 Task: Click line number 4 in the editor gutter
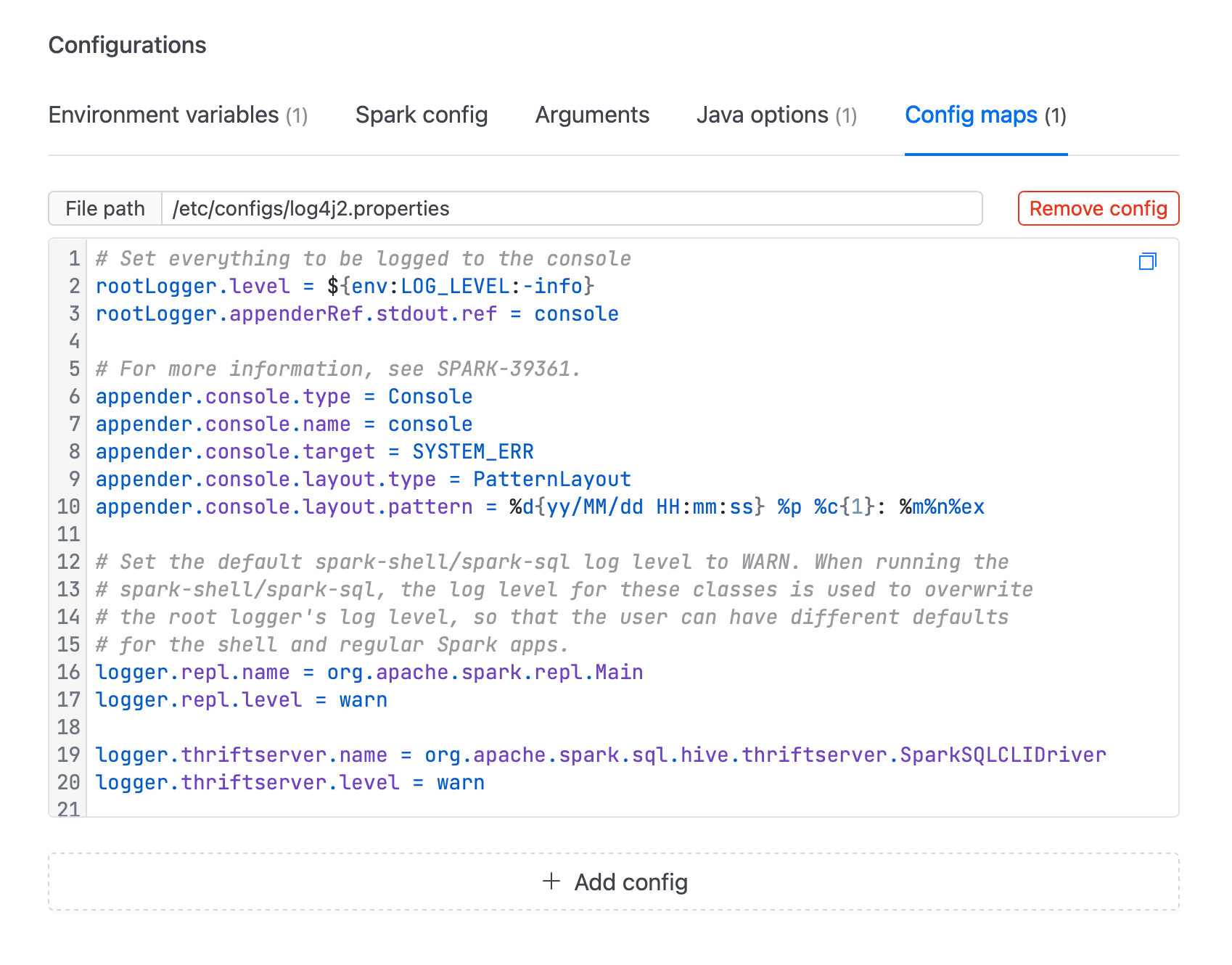[x=74, y=341]
